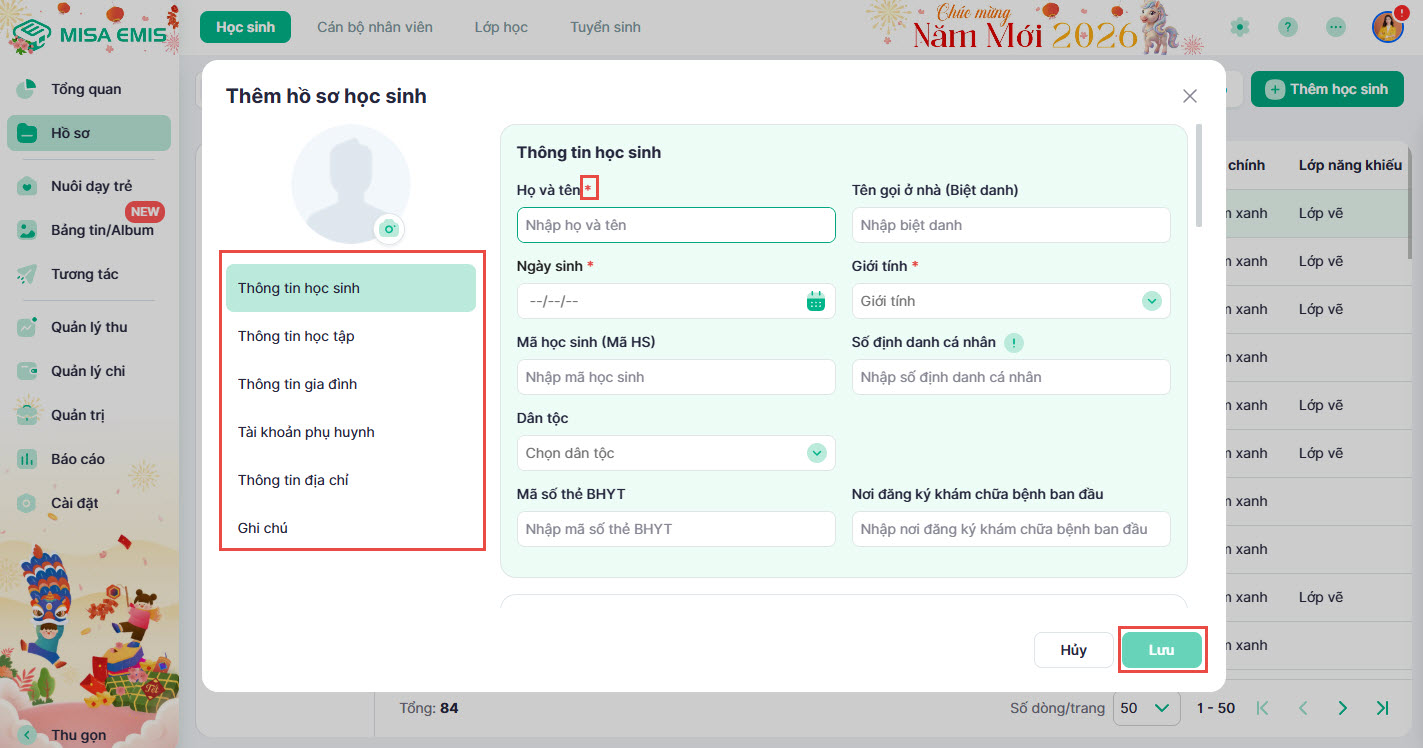Close the Thêm hồ sơ học sinh dialog
The height and width of the screenshot is (748, 1423).
(1189, 96)
